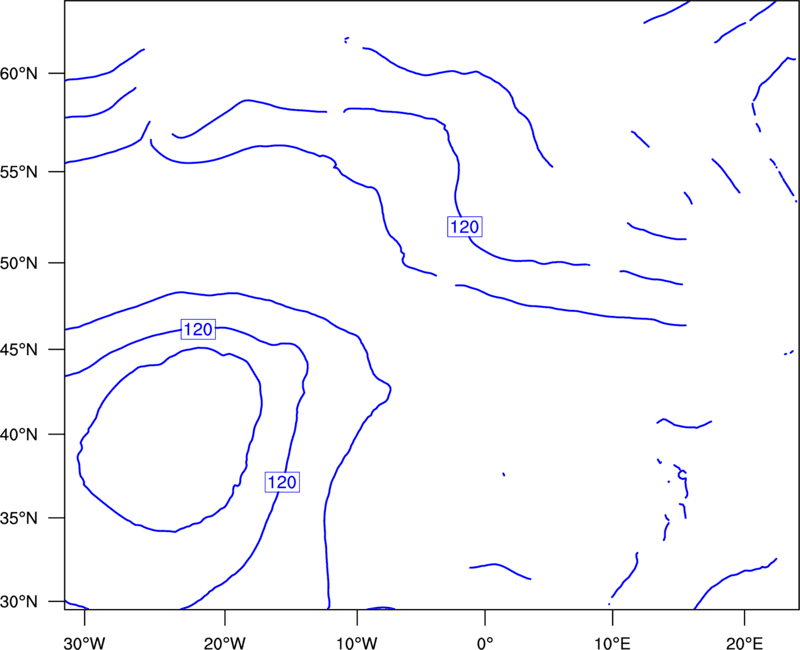Click the 55°N latitude label
This screenshot has height=650, width=800.
click(19, 172)
